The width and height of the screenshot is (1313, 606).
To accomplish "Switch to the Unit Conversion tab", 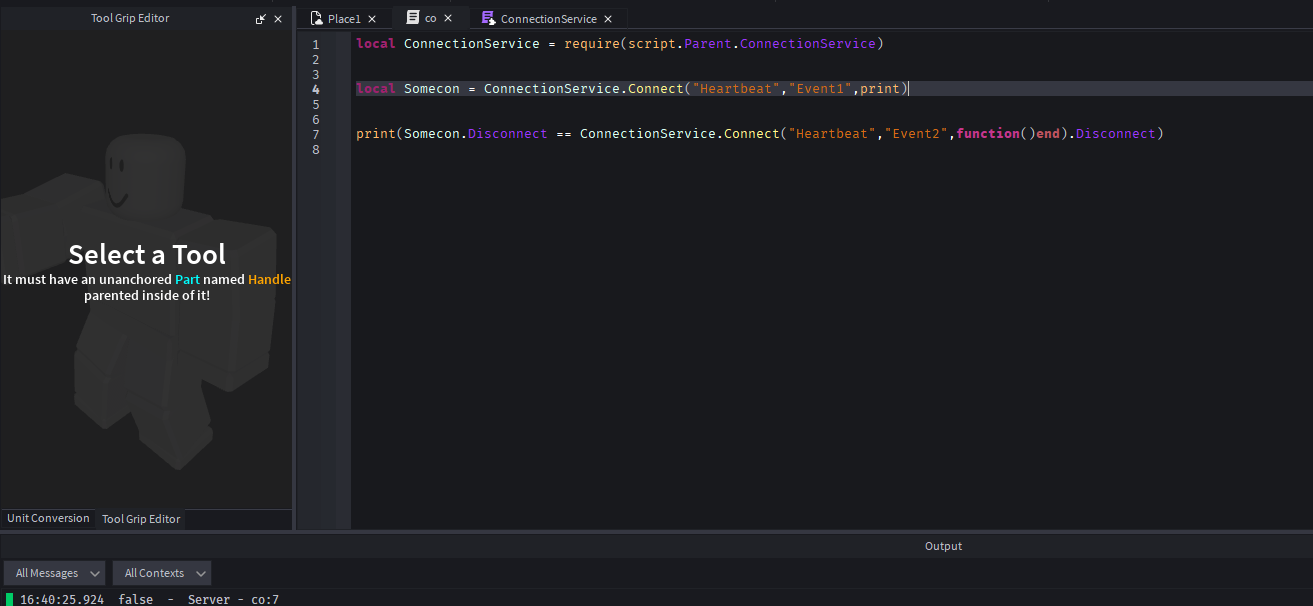I will point(48,518).
